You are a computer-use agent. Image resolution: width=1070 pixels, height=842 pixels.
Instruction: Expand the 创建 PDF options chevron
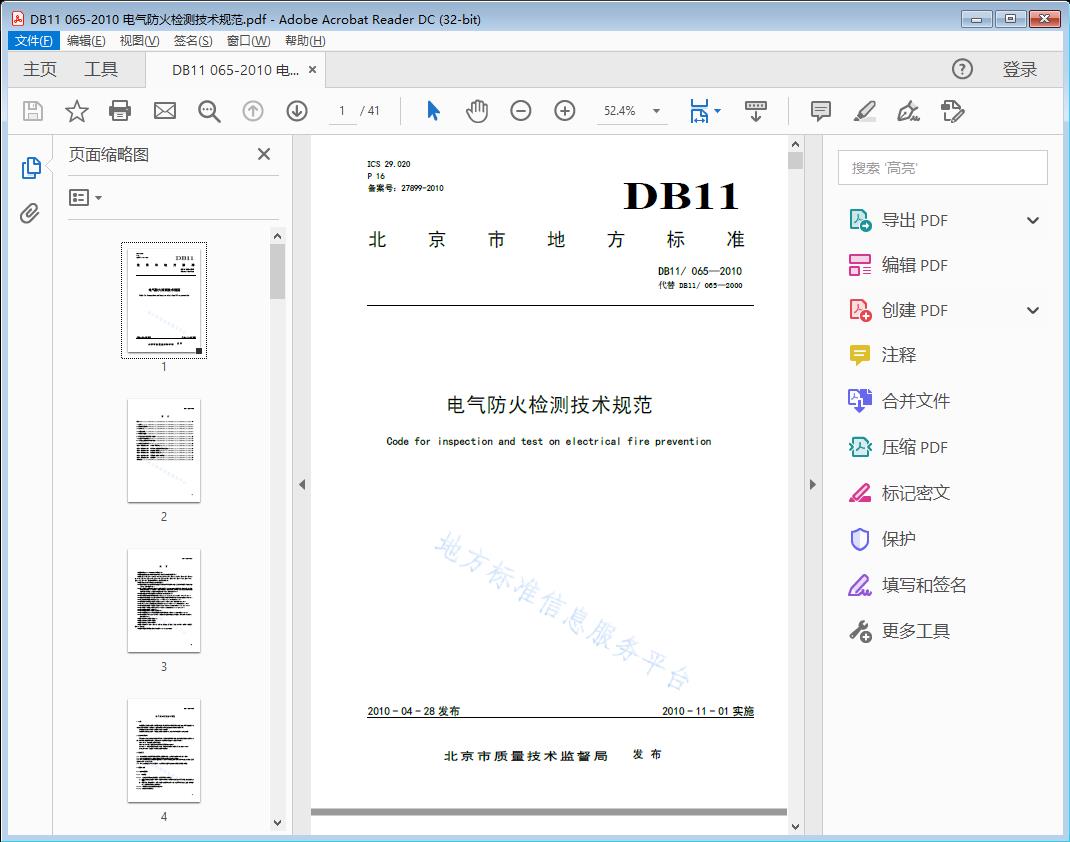(1031, 310)
